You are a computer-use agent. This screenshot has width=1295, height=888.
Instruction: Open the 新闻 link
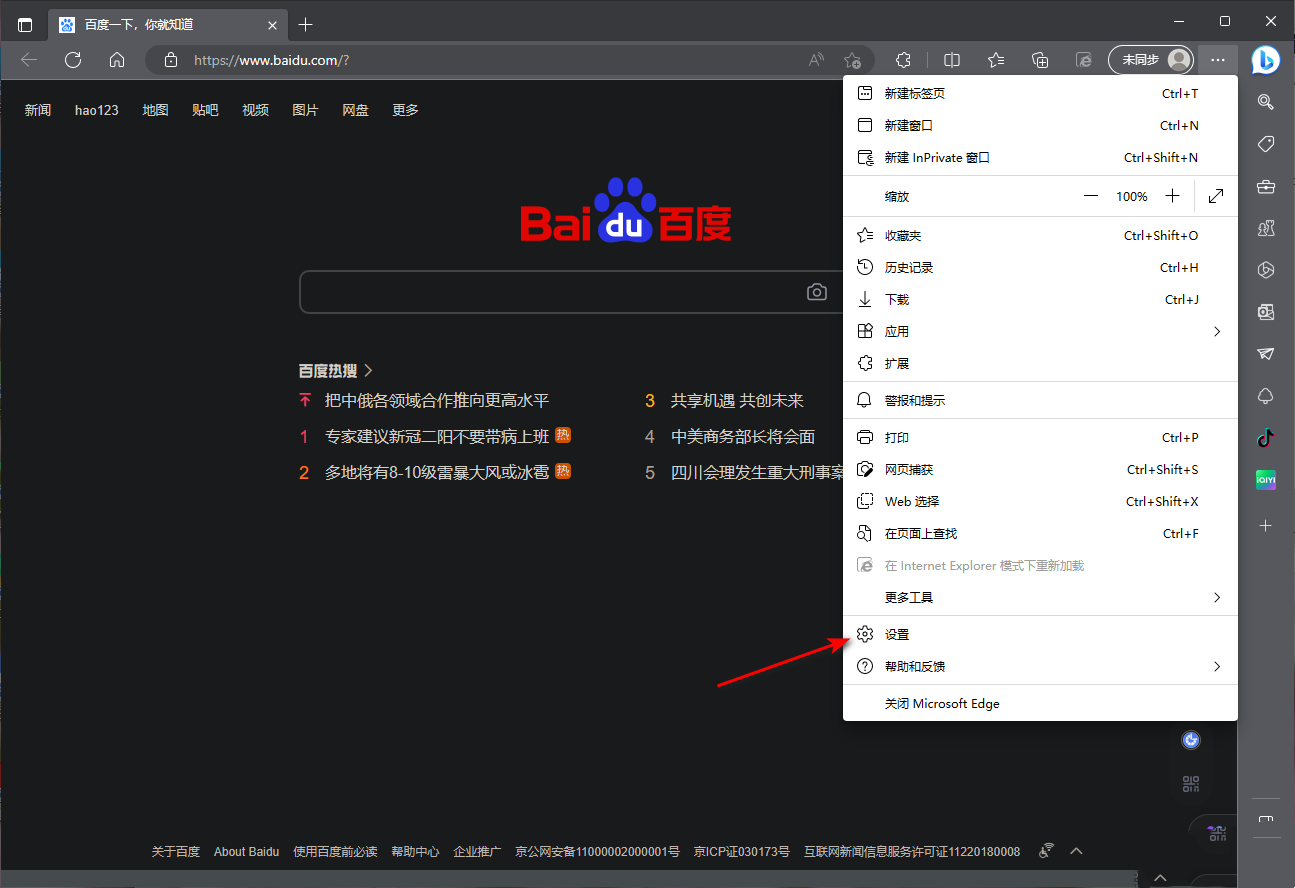38,110
